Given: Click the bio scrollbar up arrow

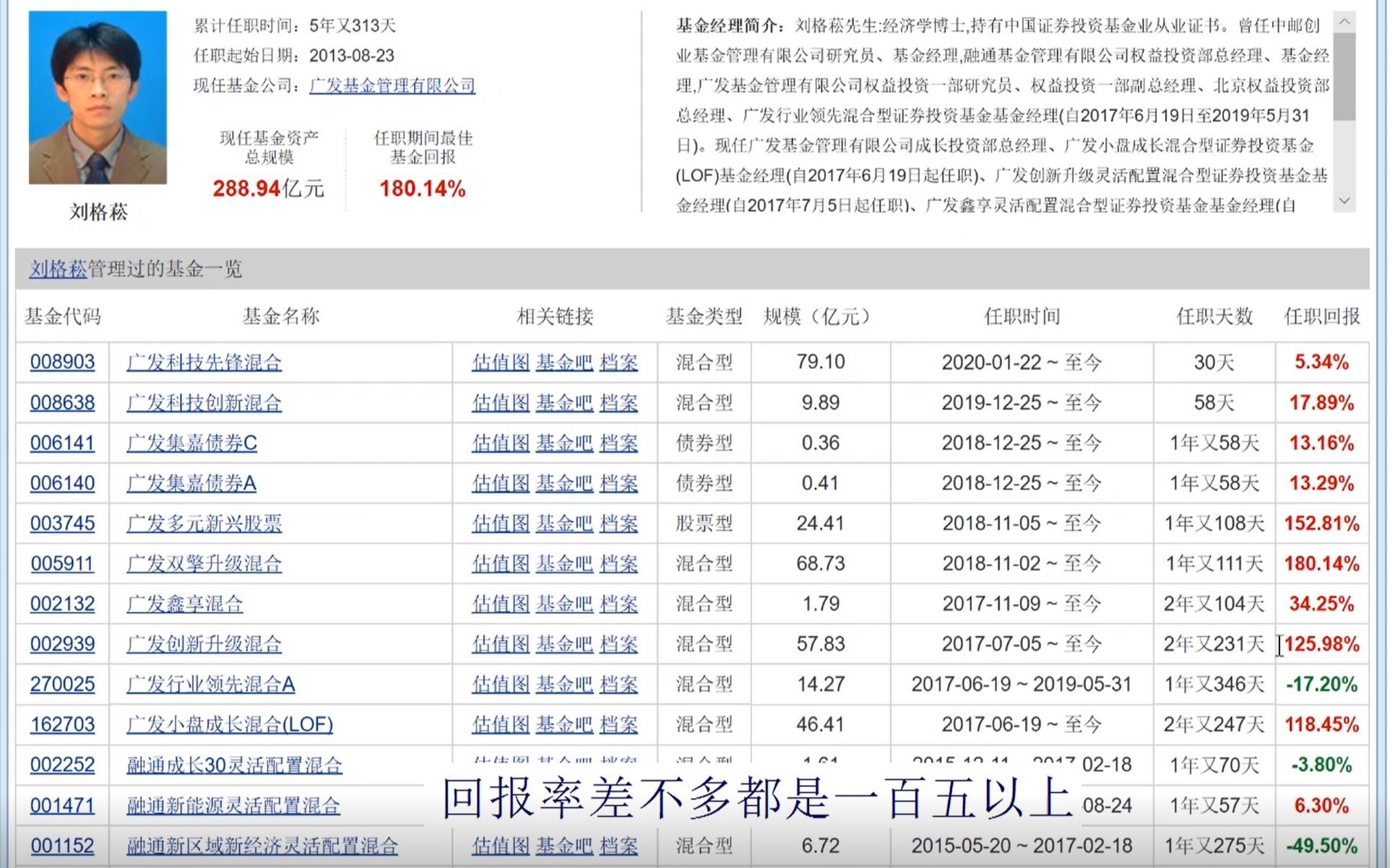Looking at the screenshot, I should (x=1344, y=22).
